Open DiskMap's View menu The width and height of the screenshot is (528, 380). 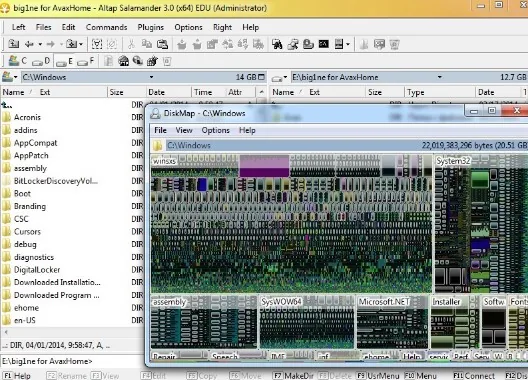coord(184,130)
